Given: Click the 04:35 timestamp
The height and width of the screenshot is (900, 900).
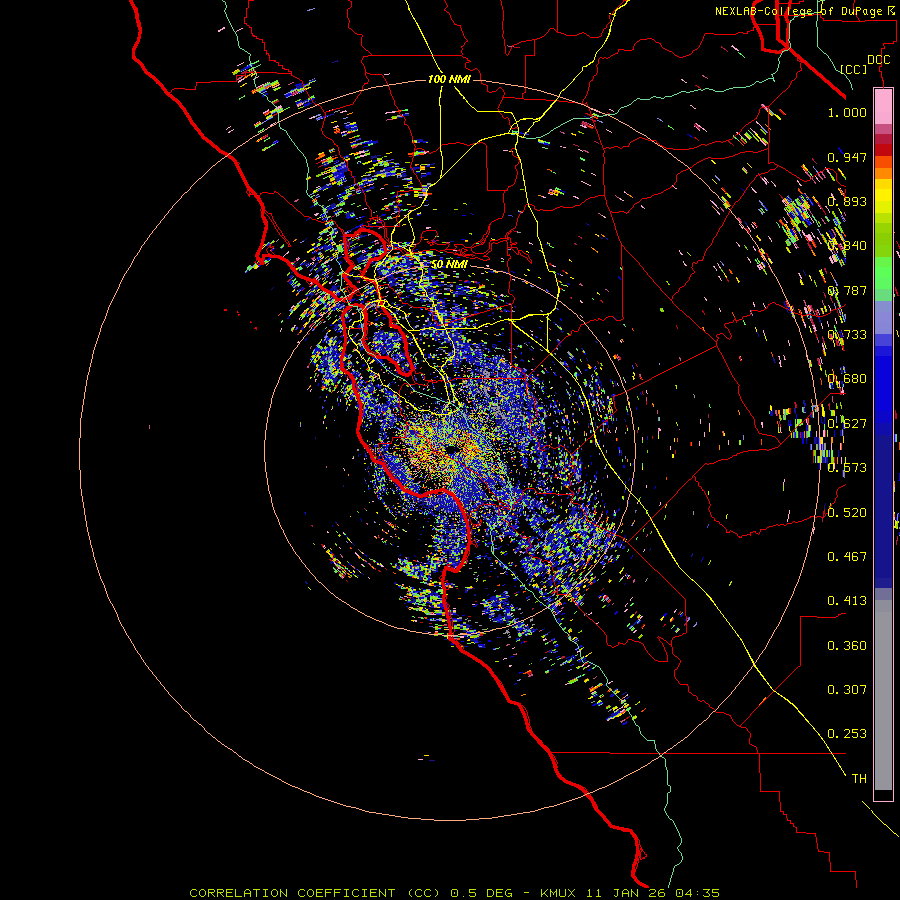Looking at the screenshot, I should [698, 893].
